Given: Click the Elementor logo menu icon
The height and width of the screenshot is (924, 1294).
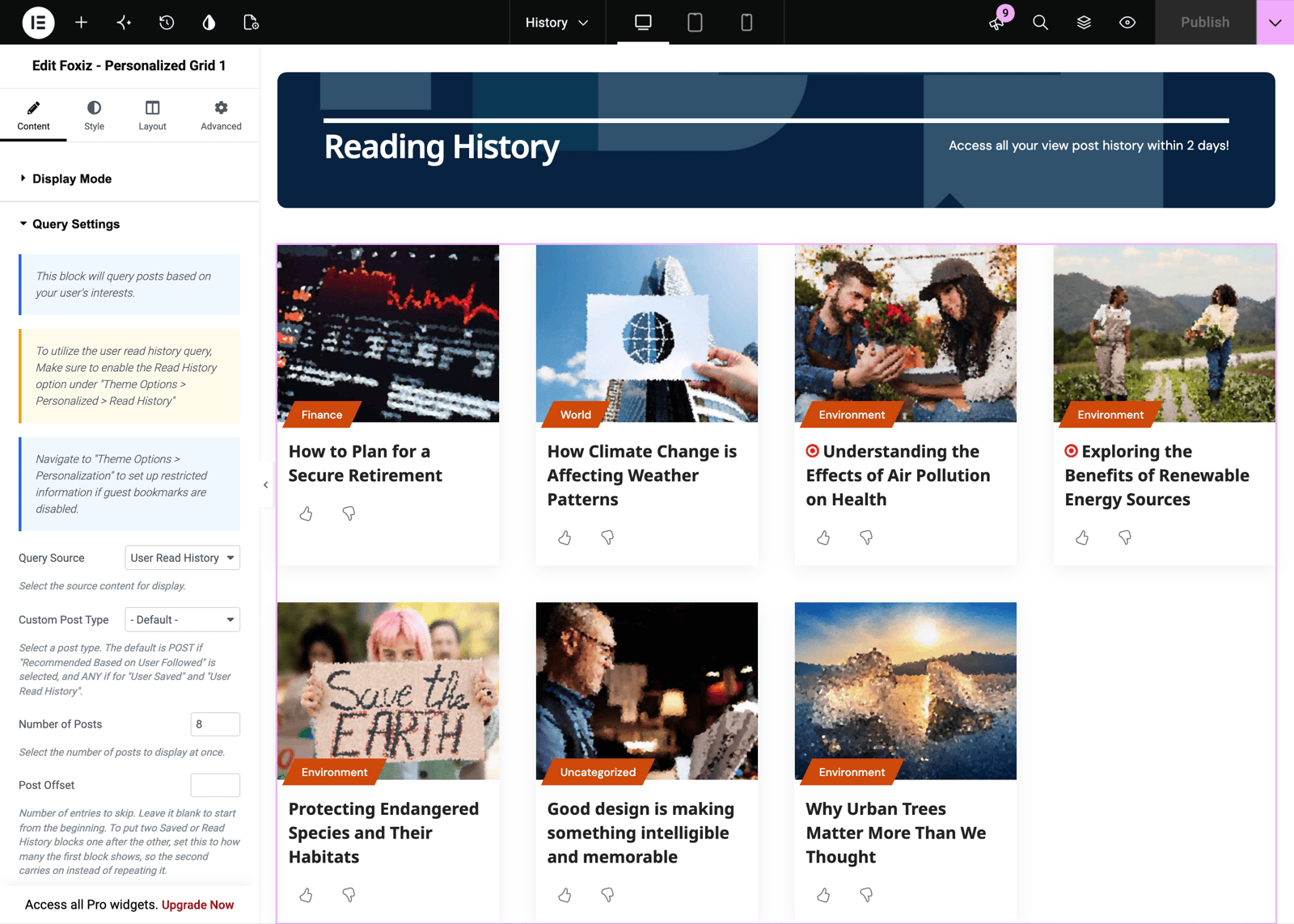Looking at the screenshot, I should (38, 22).
